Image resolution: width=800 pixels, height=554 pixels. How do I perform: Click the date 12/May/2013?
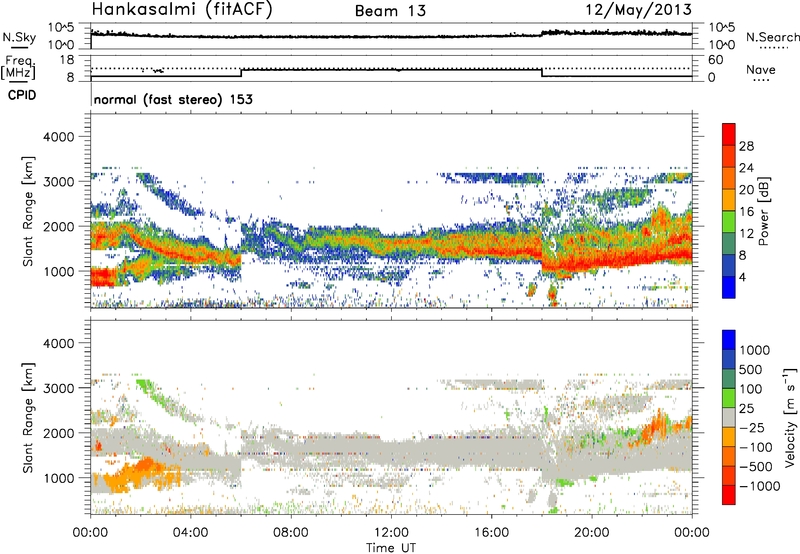pos(638,9)
